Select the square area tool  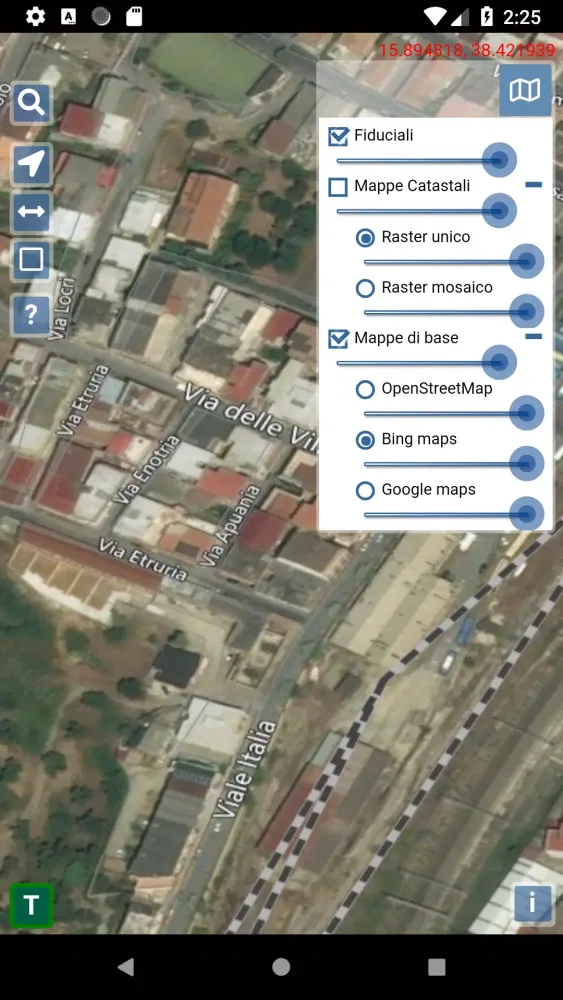tap(31, 260)
